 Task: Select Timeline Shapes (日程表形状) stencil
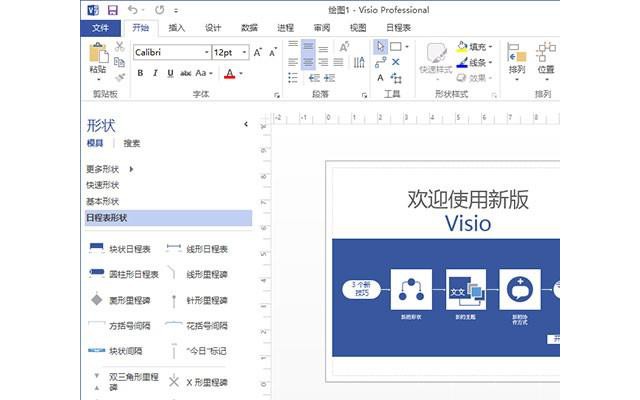click(169, 218)
